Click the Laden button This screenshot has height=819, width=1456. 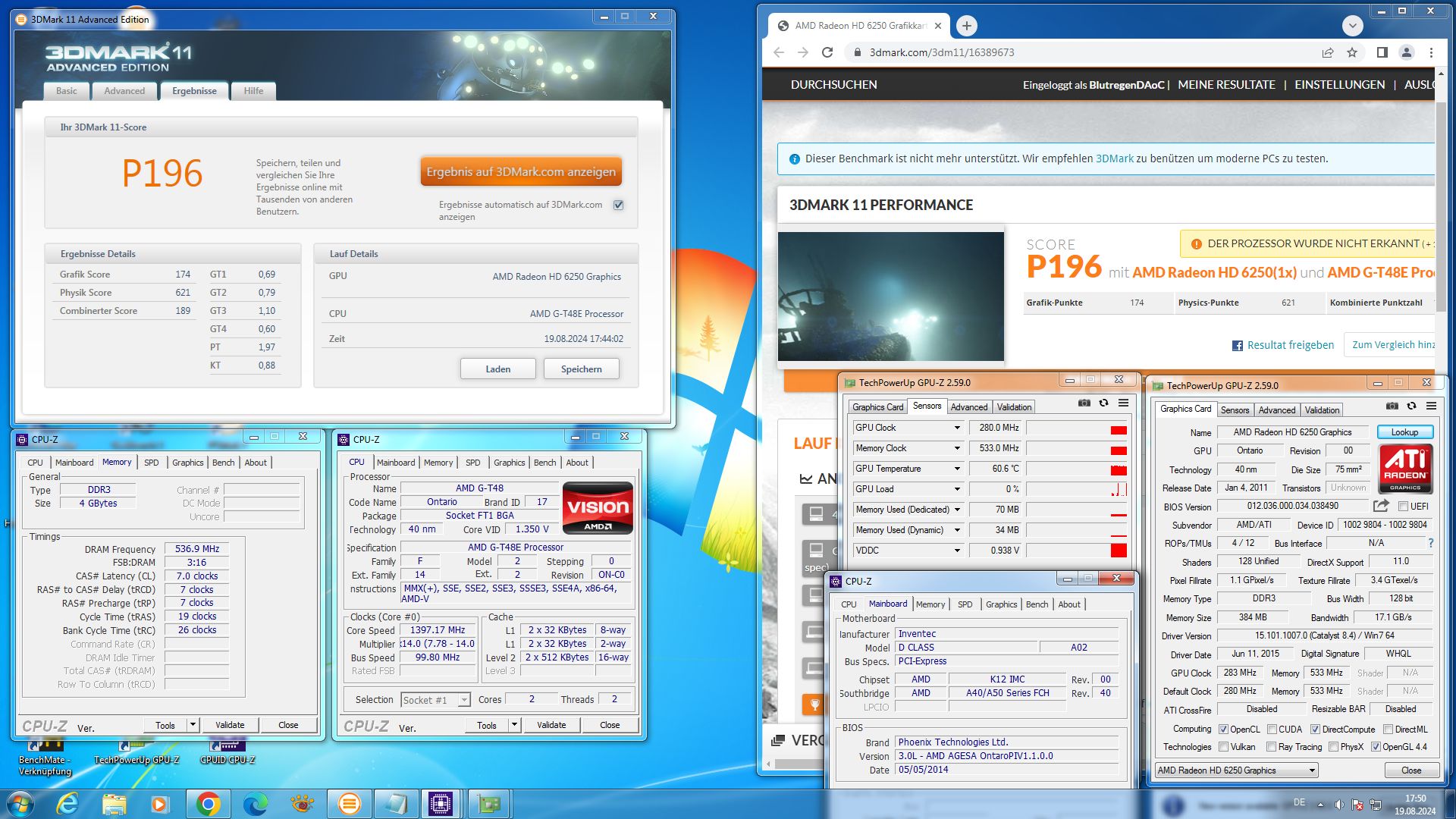pos(497,369)
